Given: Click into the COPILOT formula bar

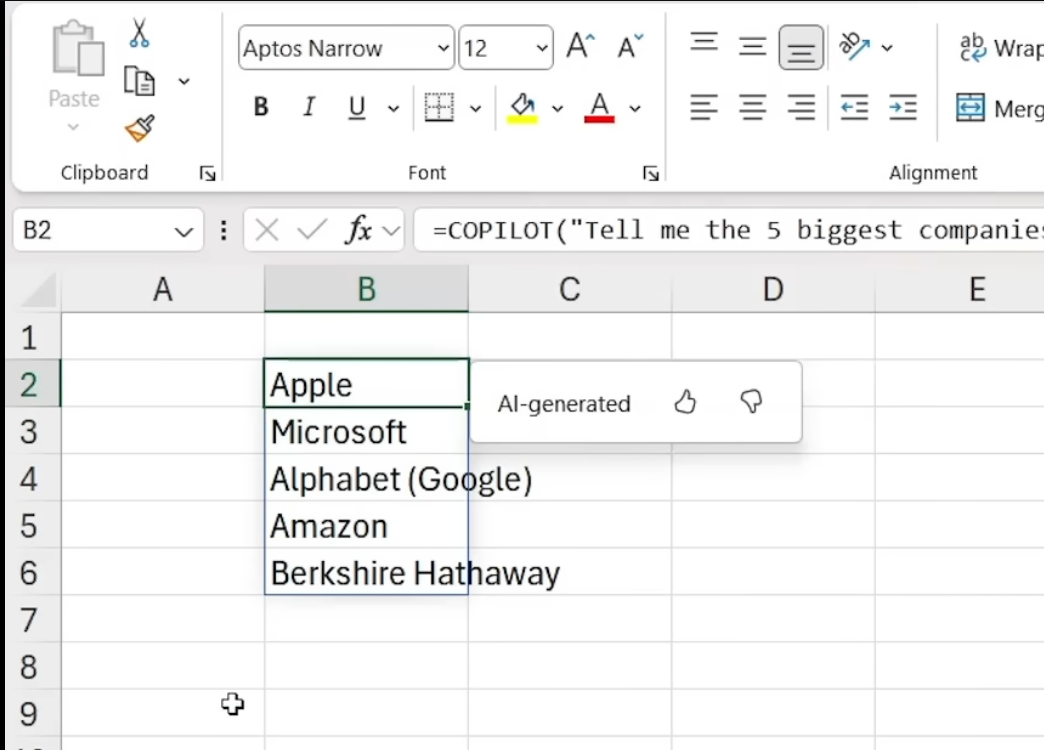Looking at the screenshot, I should [729, 230].
